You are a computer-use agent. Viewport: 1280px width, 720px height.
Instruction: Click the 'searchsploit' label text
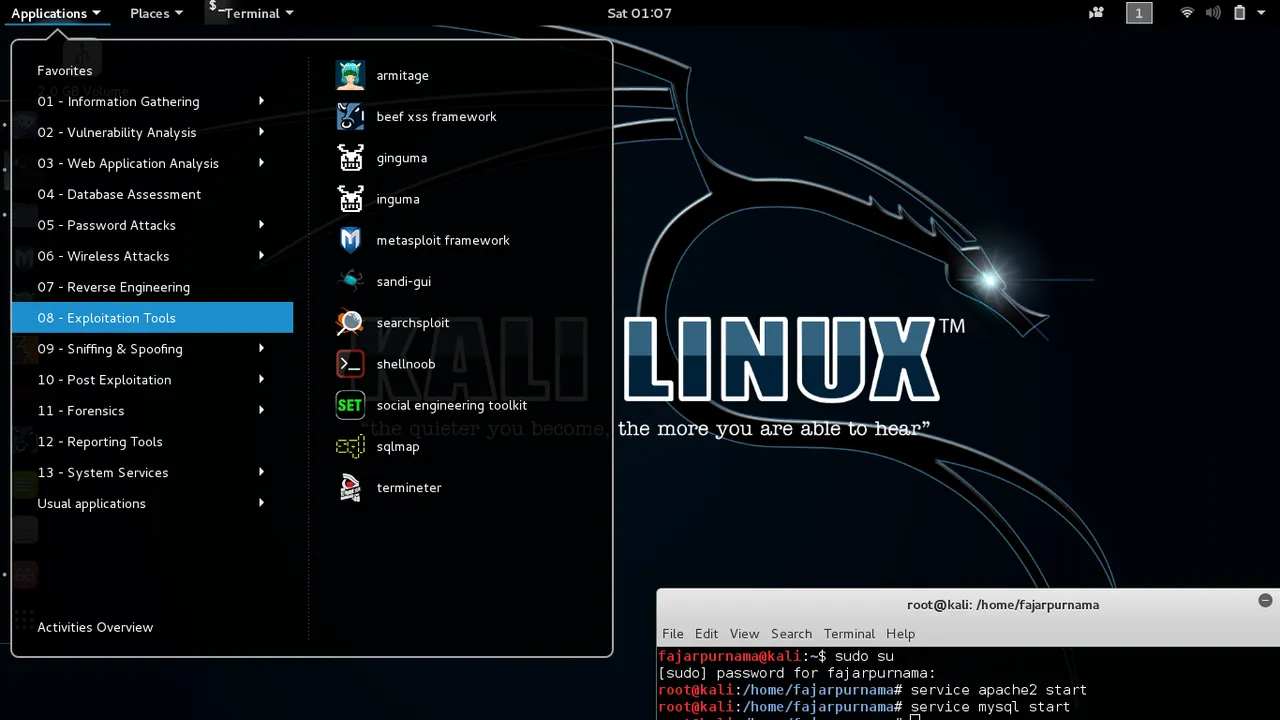[412, 323]
